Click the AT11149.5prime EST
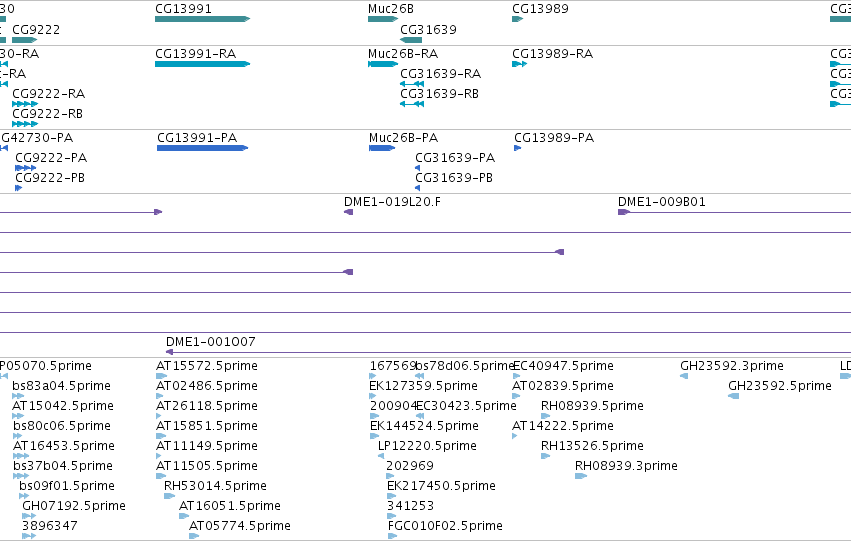 159,456
